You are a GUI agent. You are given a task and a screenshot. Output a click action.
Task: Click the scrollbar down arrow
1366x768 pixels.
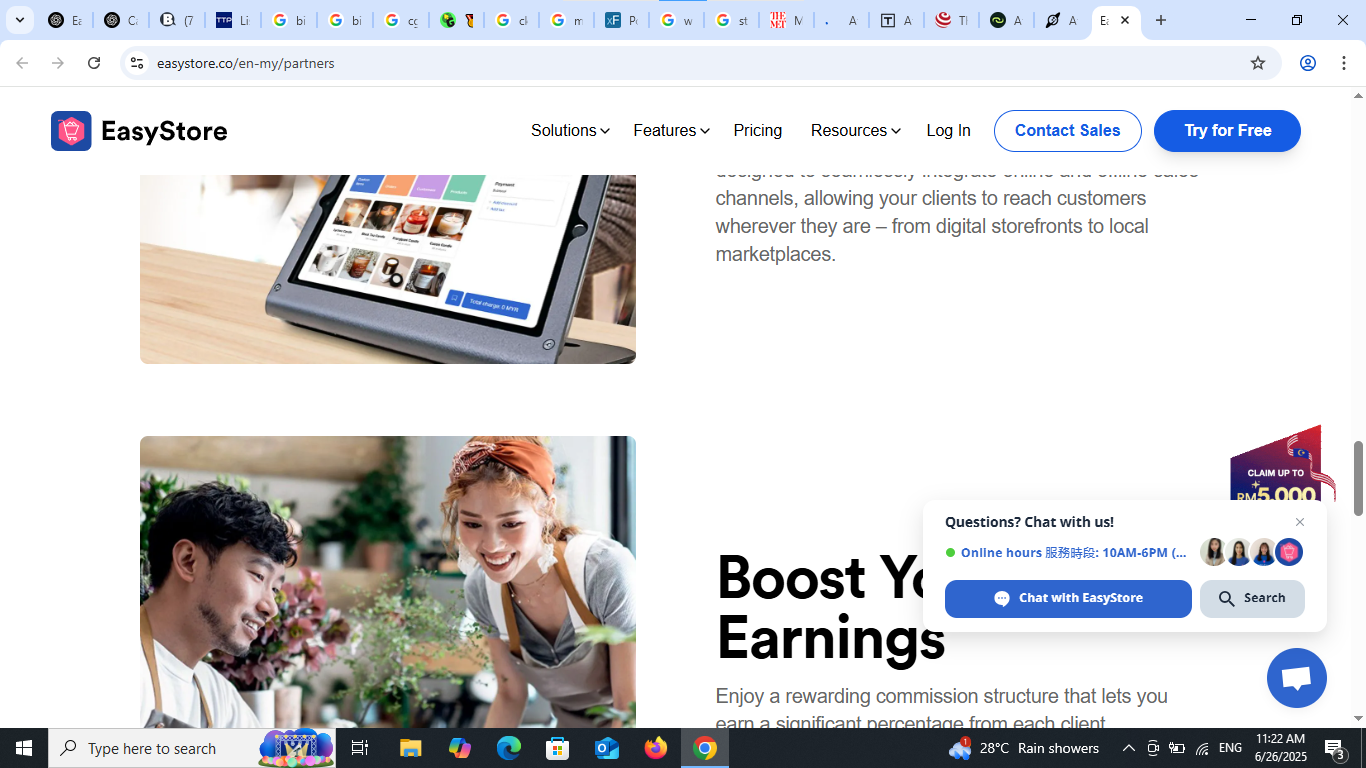click(x=1358, y=719)
